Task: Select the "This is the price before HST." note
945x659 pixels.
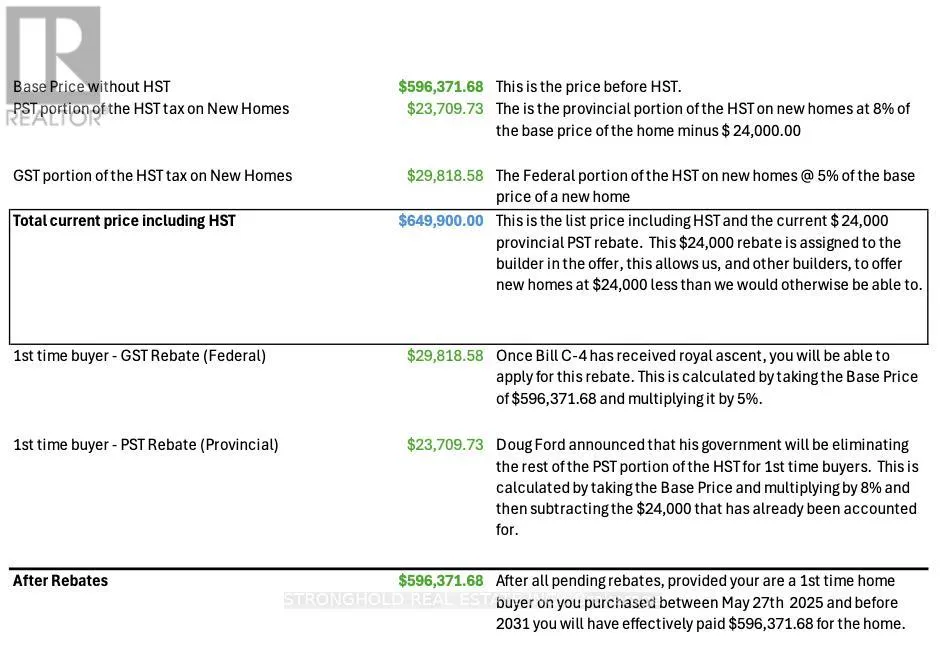Action: pyautogui.click(x=588, y=87)
